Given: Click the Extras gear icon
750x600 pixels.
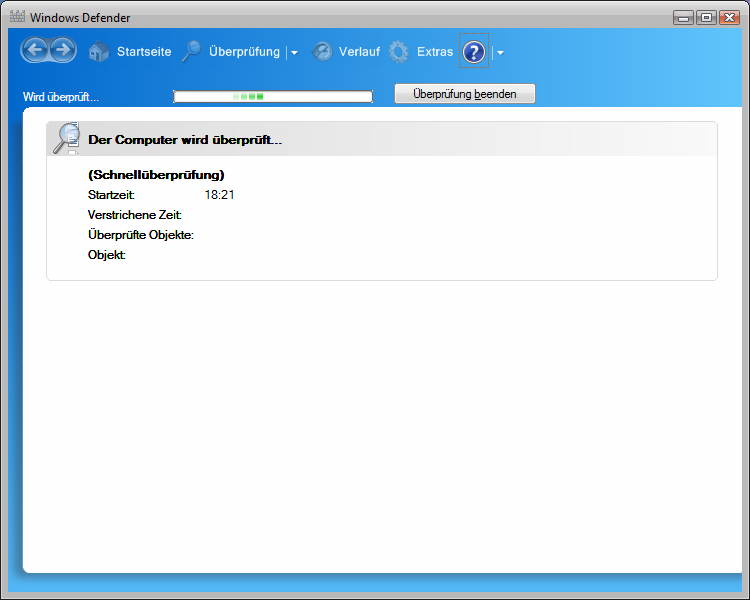Looking at the screenshot, I should pyautogui.click(x=399, y=52).
